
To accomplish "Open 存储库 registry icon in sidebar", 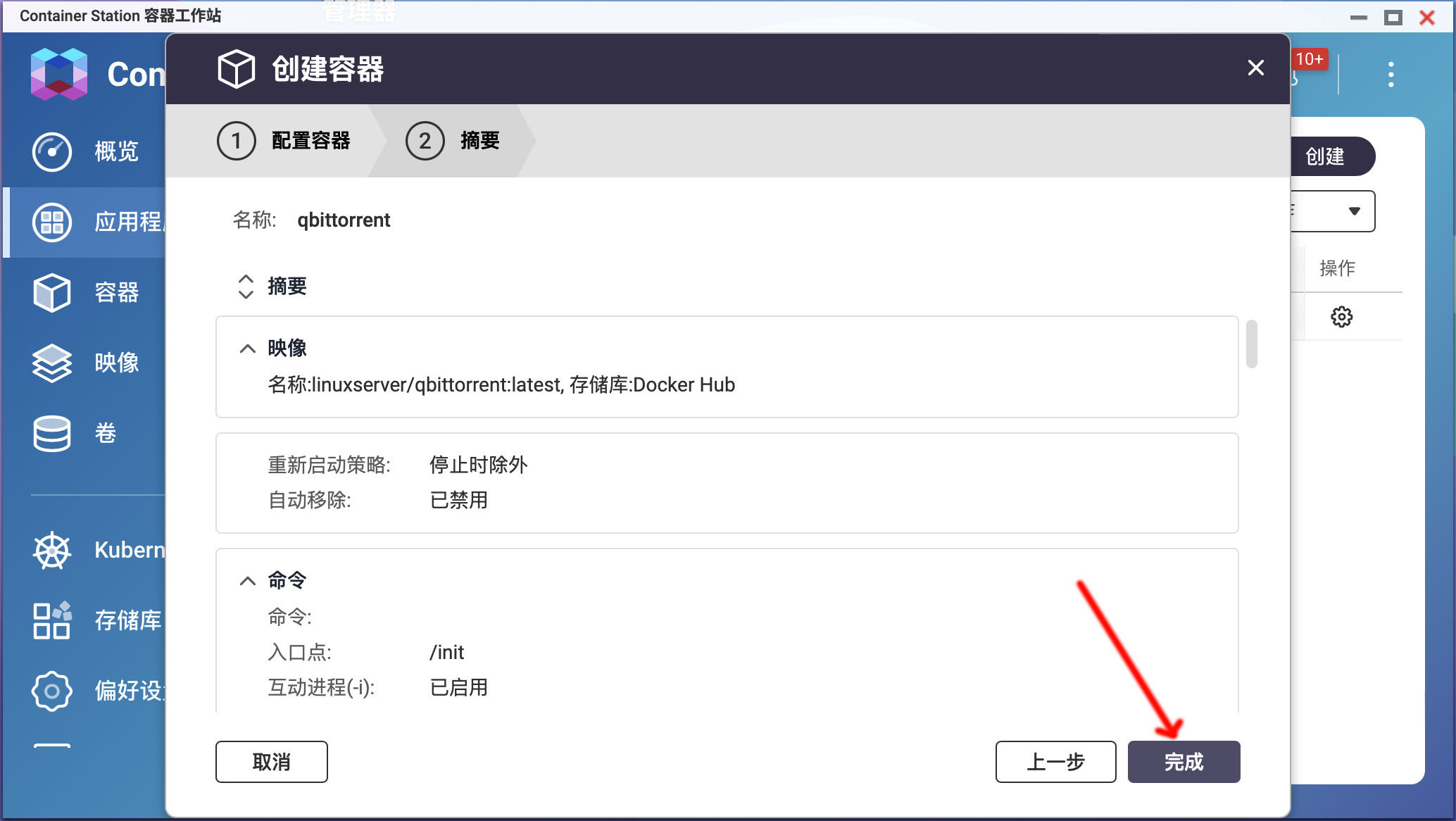I will (51, 620).
